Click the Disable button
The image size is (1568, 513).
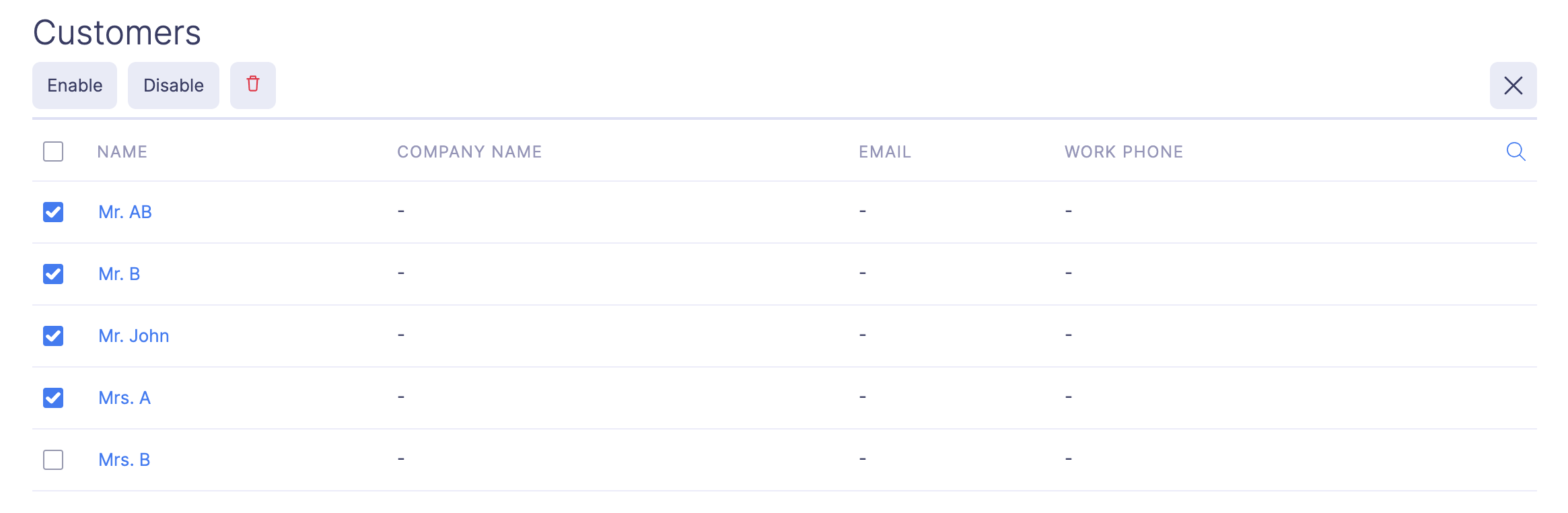173,85
